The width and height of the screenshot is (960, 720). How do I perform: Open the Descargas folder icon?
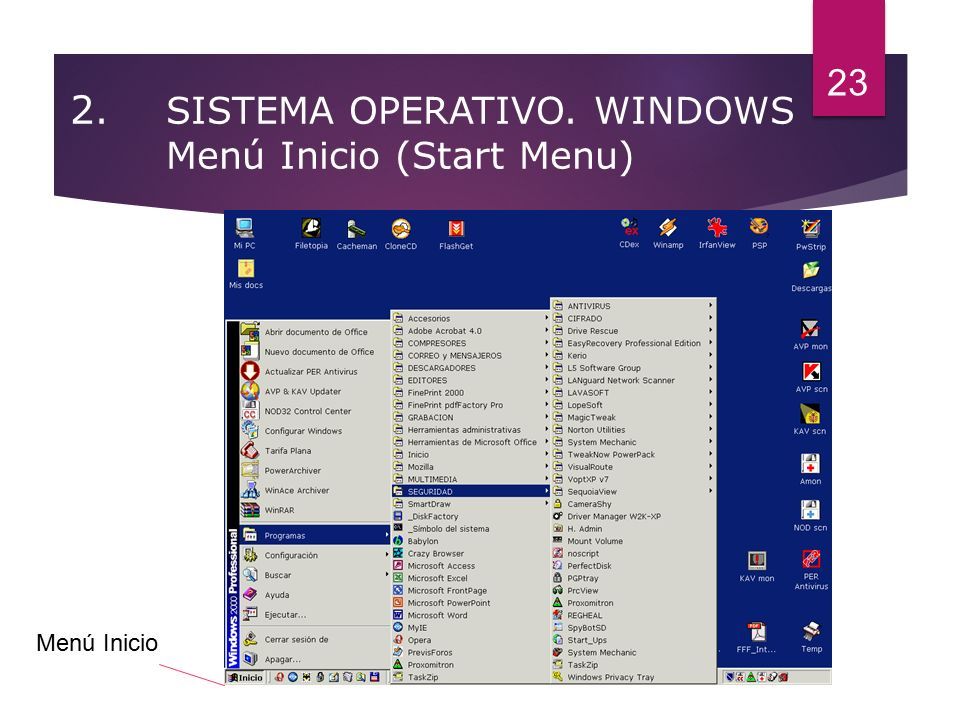click(811, 277)
